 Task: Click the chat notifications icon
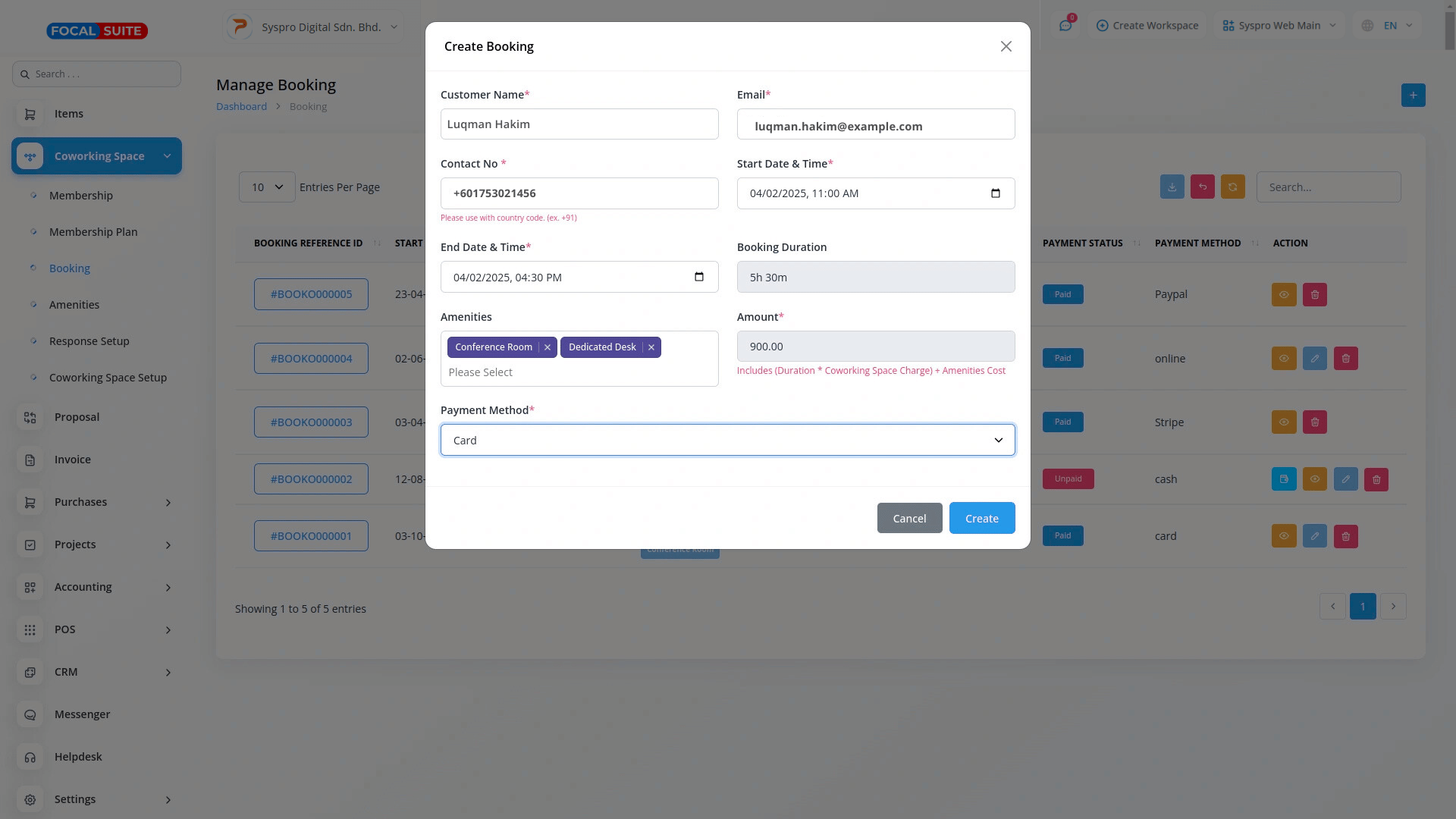point(1065,26)
